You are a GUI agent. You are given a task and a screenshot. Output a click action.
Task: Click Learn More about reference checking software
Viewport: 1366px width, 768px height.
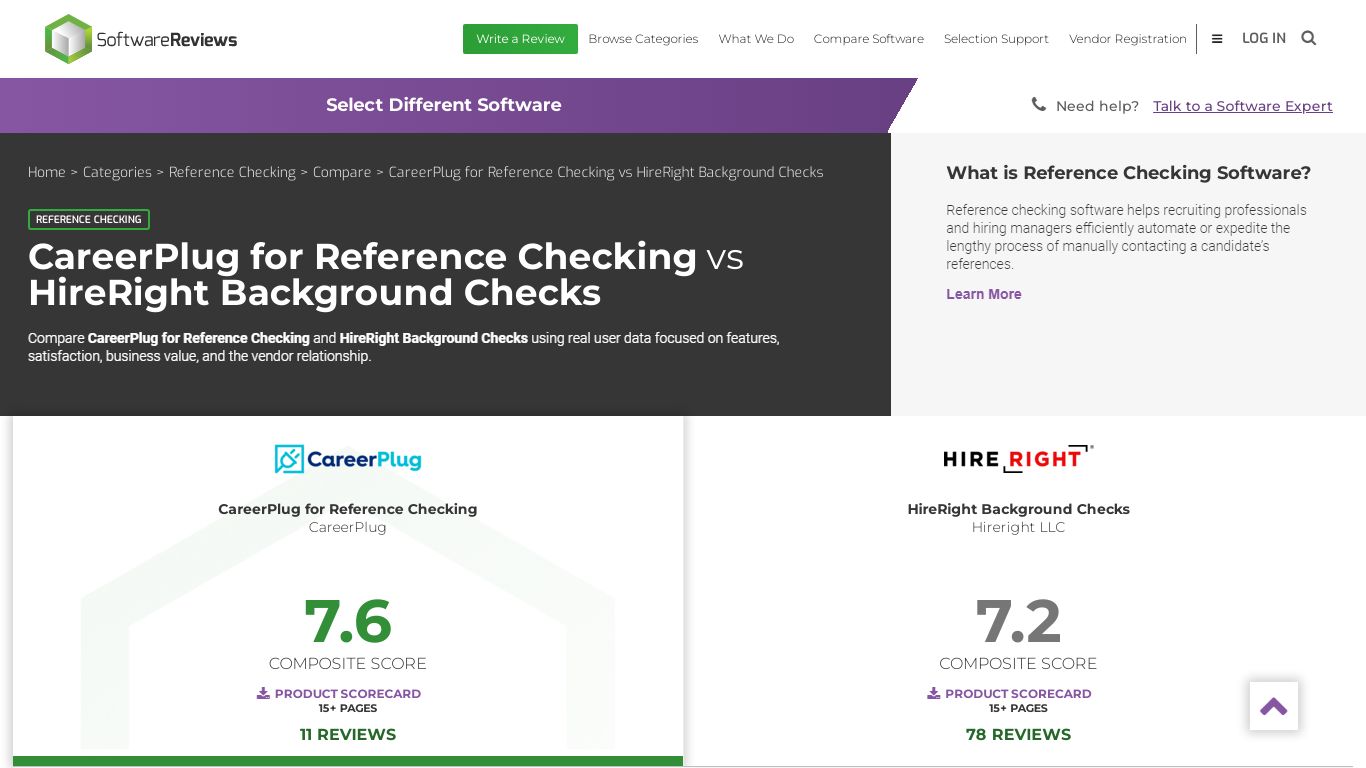coord(984,294)
